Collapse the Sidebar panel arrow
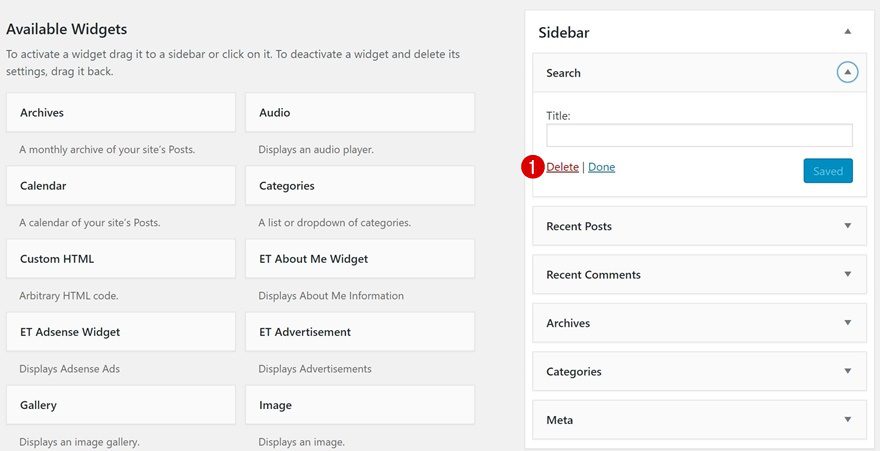This screenshot has width=880, height=451. click(x=847, y=32)
